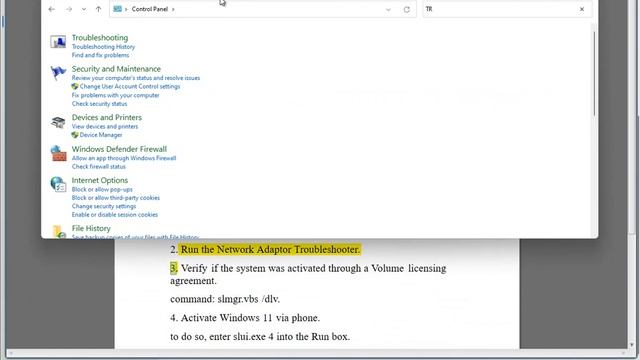Click the shield icon beside Device Manager
This screenshot has height=360, width=640.
click(x=75, y=135)
